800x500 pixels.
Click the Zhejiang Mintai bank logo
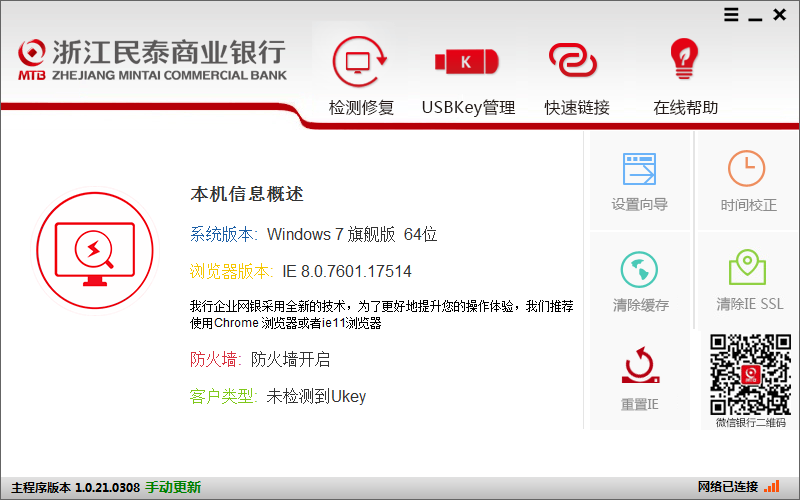[152, 60]
